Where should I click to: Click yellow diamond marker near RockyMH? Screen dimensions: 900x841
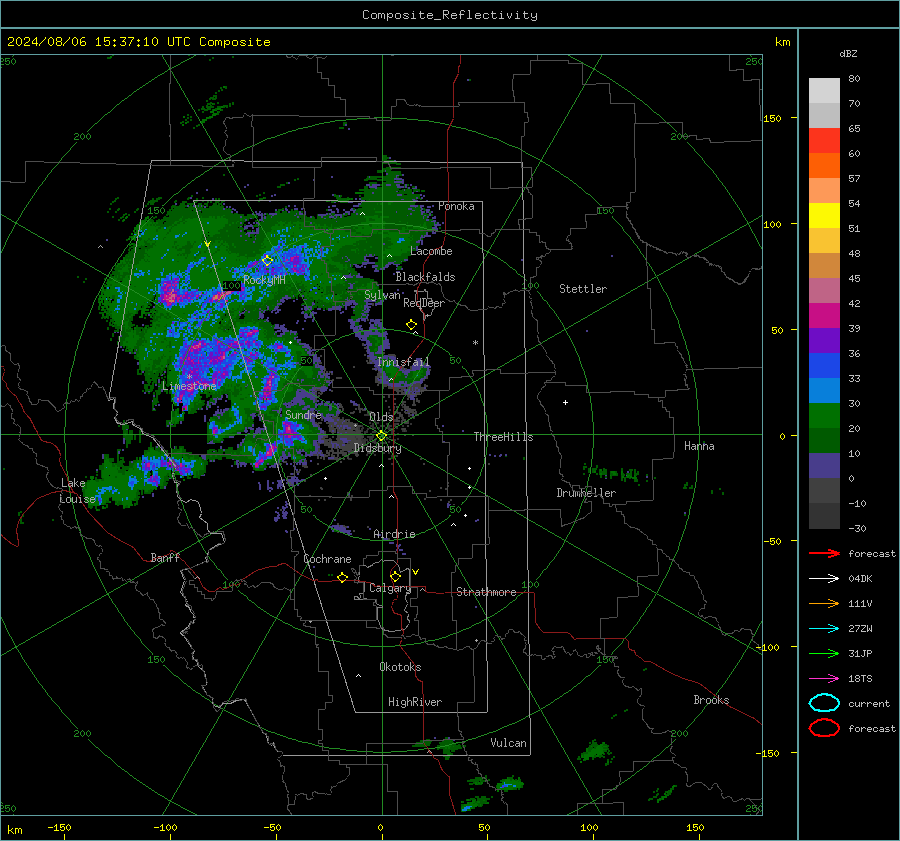(x=267, y=261)
